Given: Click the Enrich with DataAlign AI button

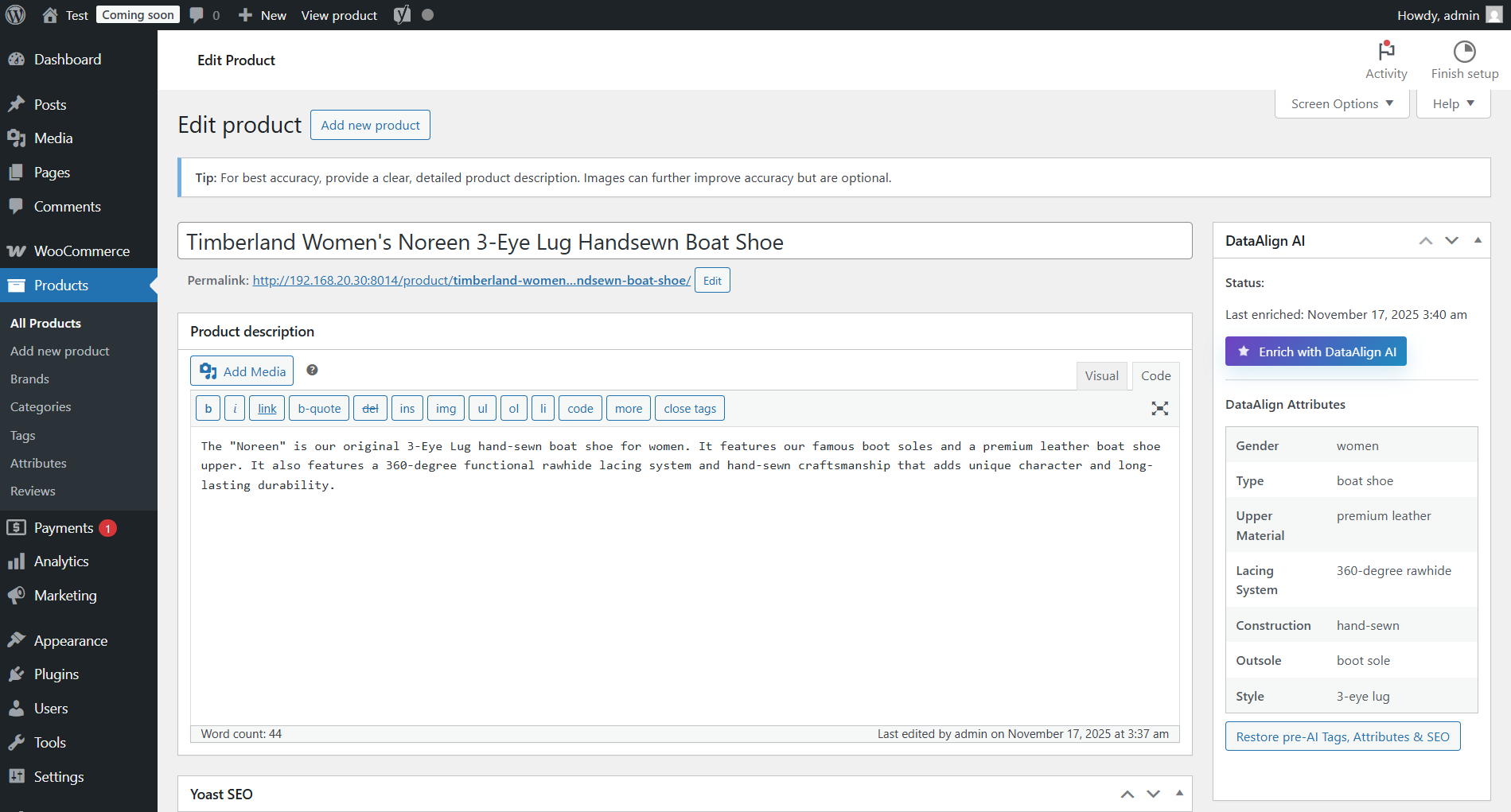Looking at the screenshot, I should [1315, 351].
